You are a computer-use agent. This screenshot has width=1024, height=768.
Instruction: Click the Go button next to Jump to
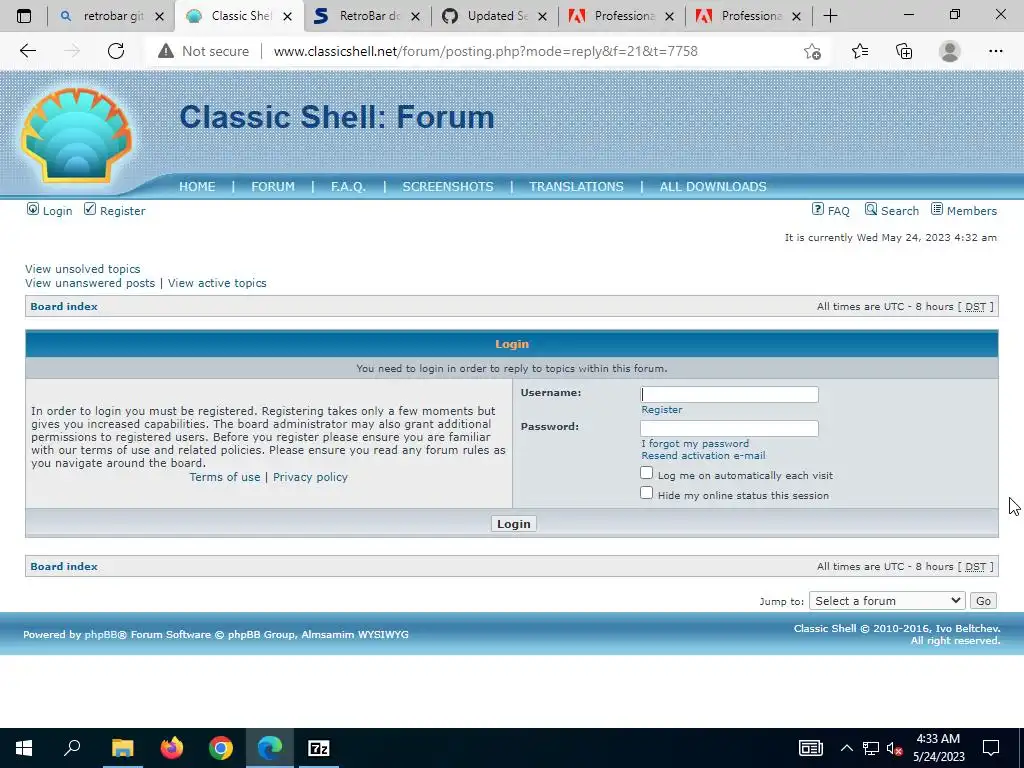(x=984, y=601)
